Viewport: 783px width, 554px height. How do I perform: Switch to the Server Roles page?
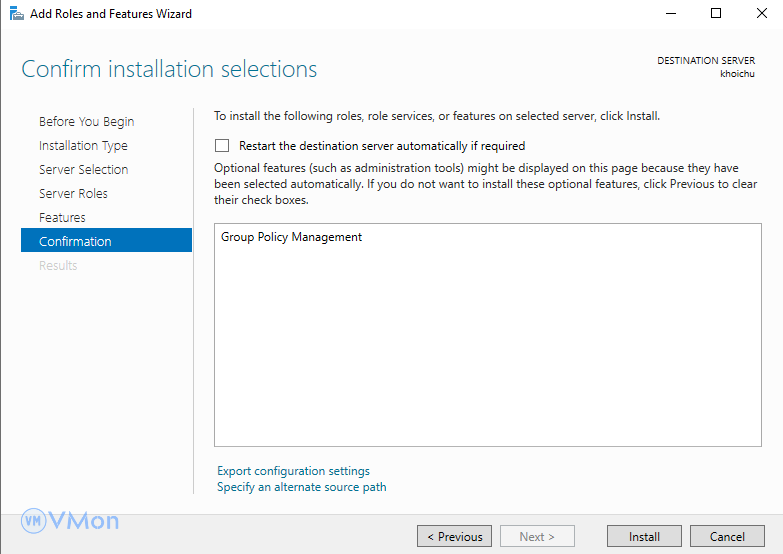pos(73,194)
